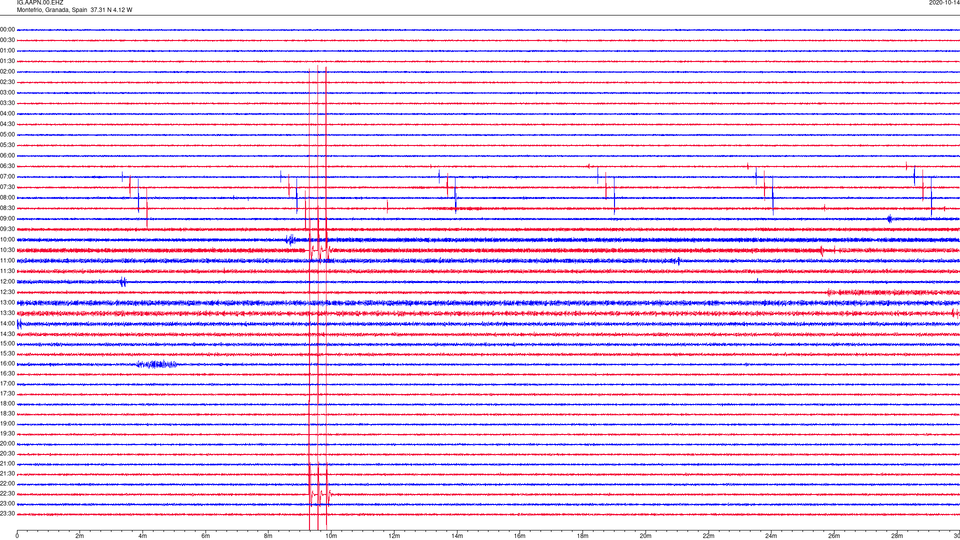960x540 pixels.
Task: Click the 6m axis tick label
Action: (x=205, y=536)
